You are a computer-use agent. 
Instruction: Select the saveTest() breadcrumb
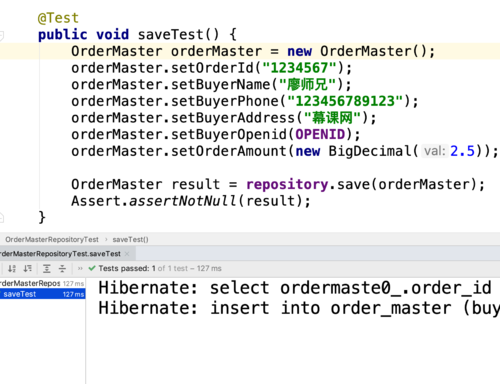coord(130,240)
